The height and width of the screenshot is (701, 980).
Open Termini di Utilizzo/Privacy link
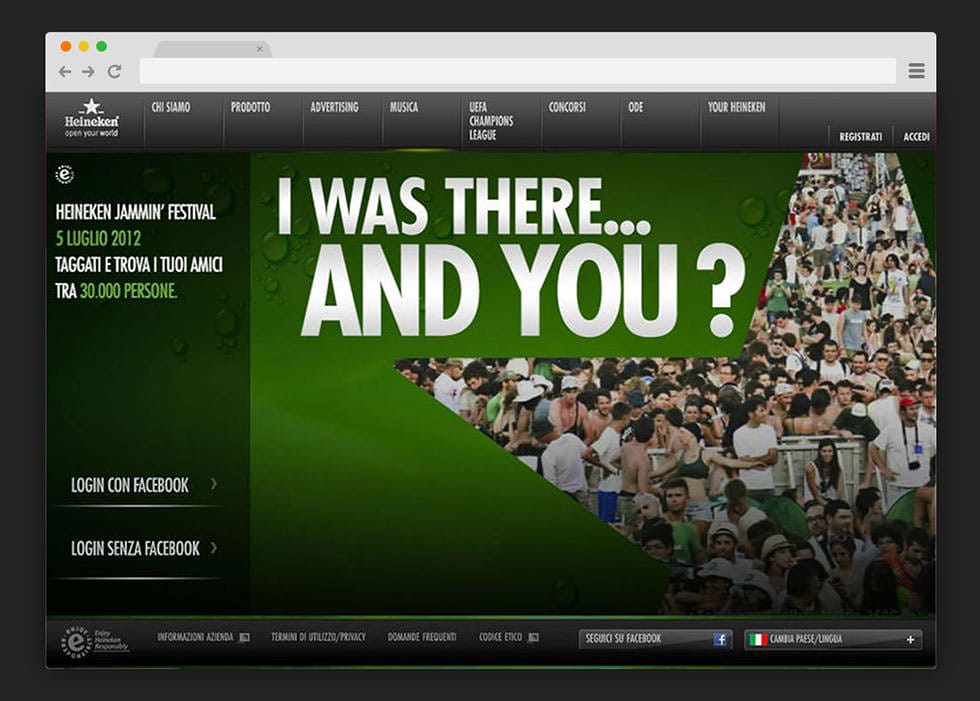[318, 637]
